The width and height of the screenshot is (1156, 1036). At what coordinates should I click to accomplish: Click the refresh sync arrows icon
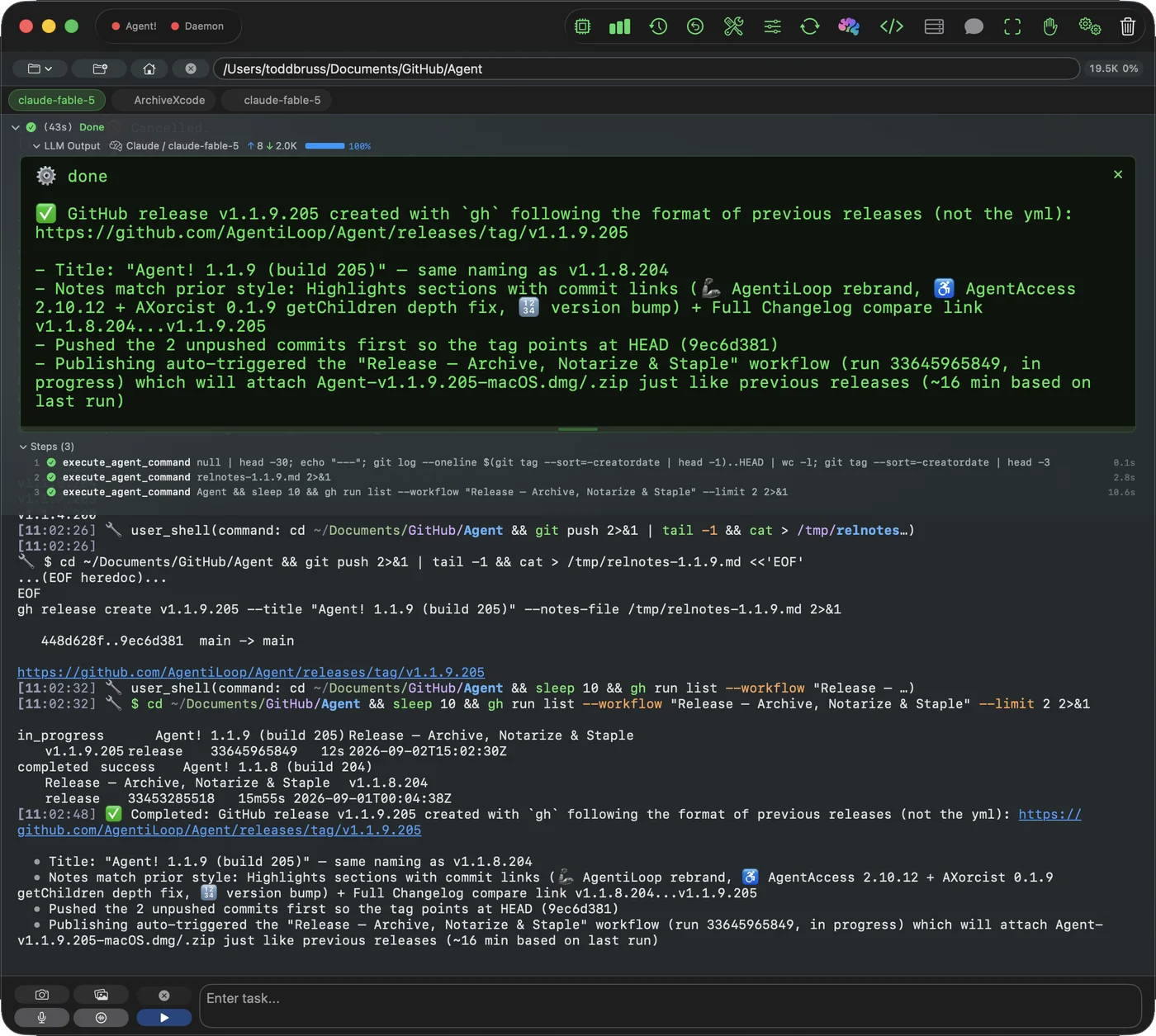[810, 26]
